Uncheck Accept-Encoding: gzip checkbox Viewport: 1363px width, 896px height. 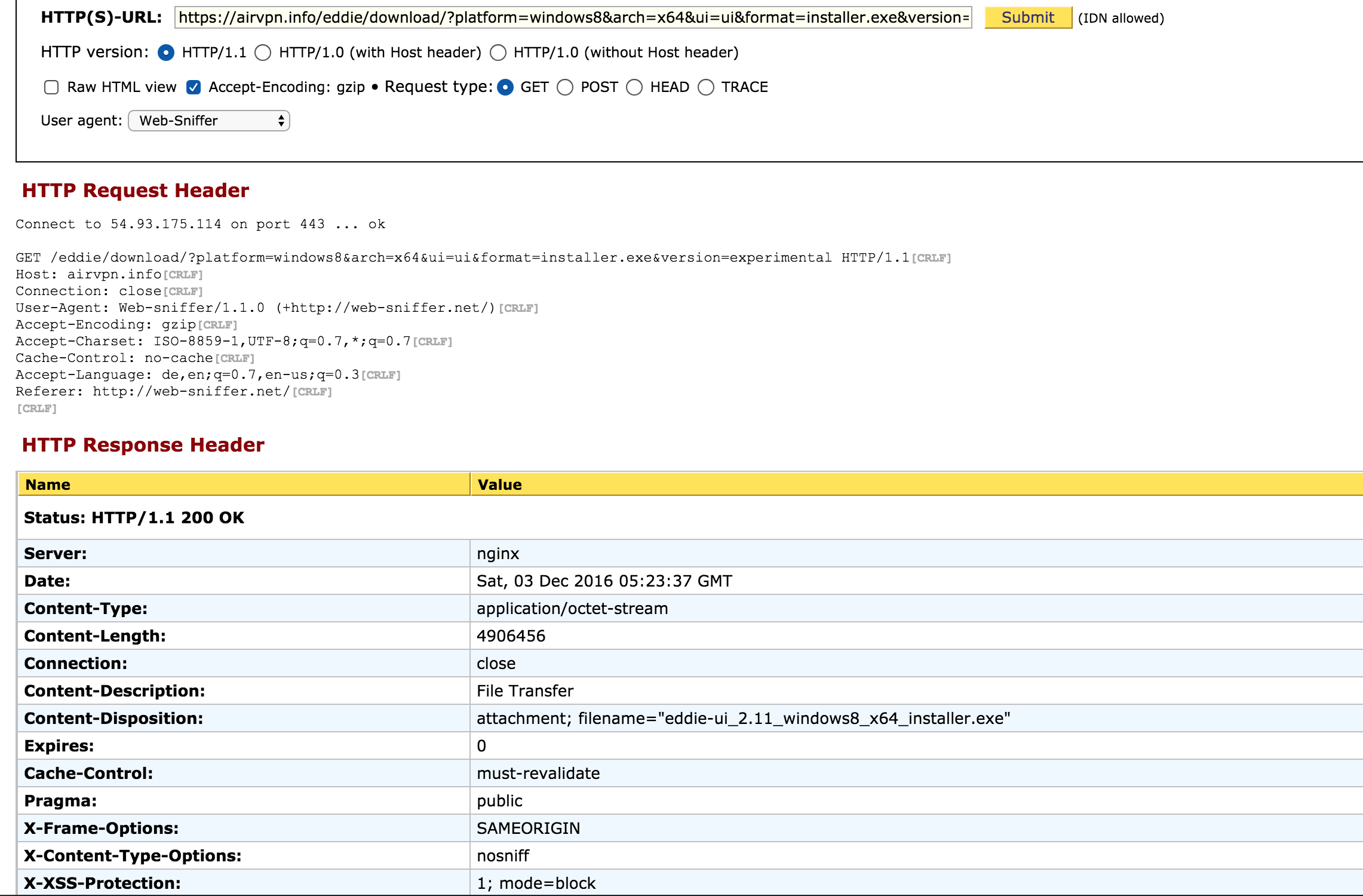pyautogui.click(x=193, y=87)
